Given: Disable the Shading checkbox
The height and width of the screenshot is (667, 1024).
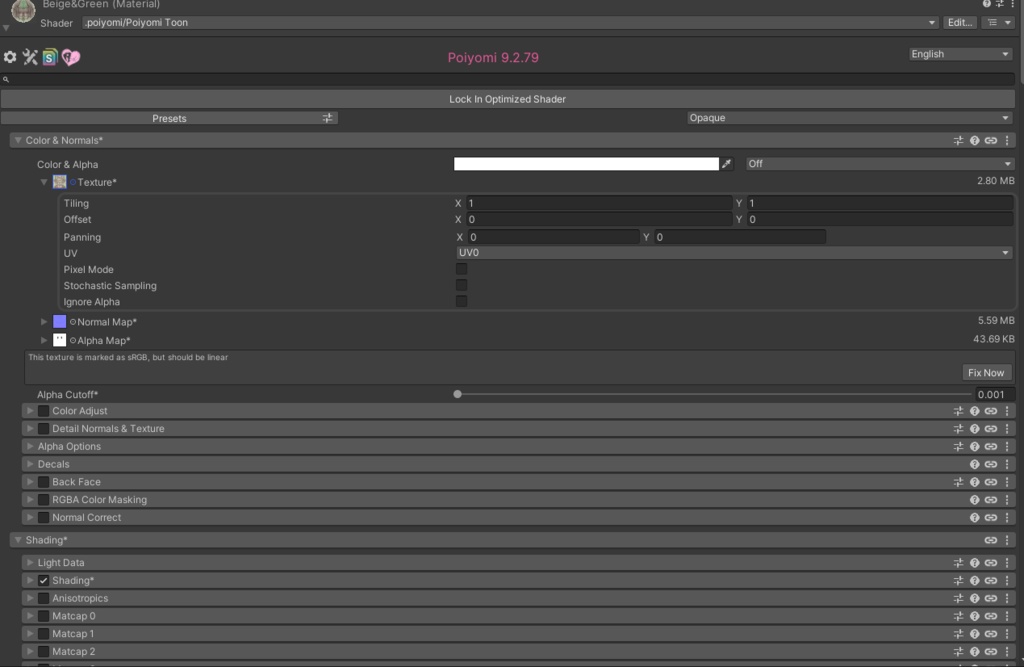Looking at the screenshot, I should click(x=43, y=580).
